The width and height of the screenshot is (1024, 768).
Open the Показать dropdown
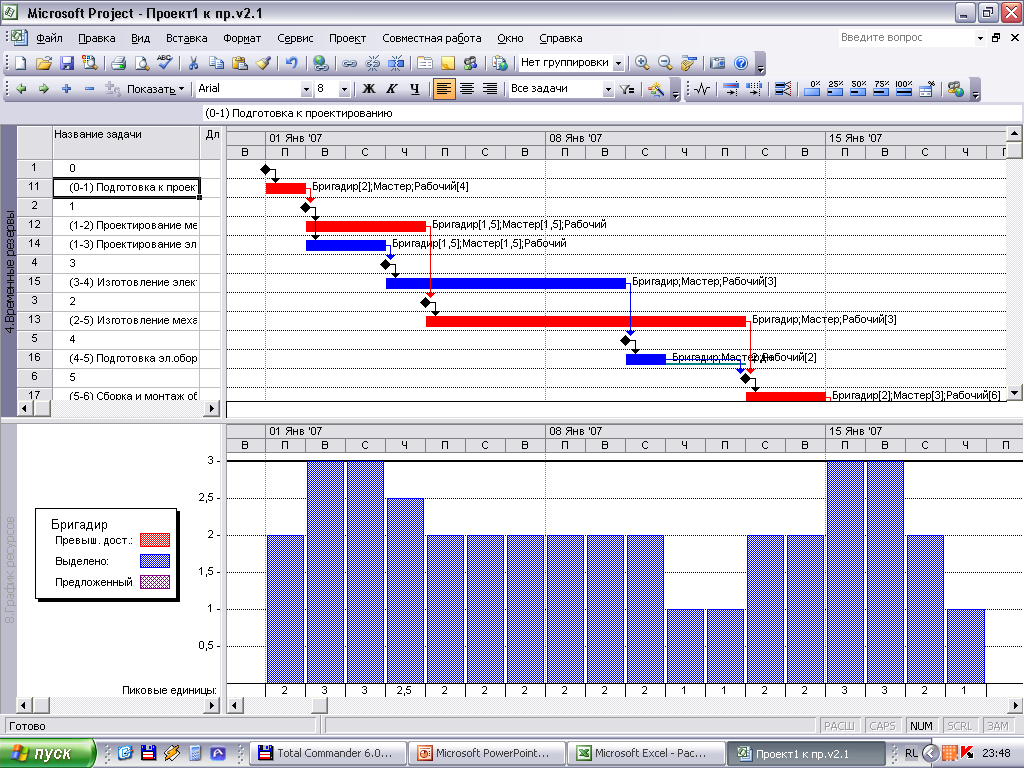[155, 89]
